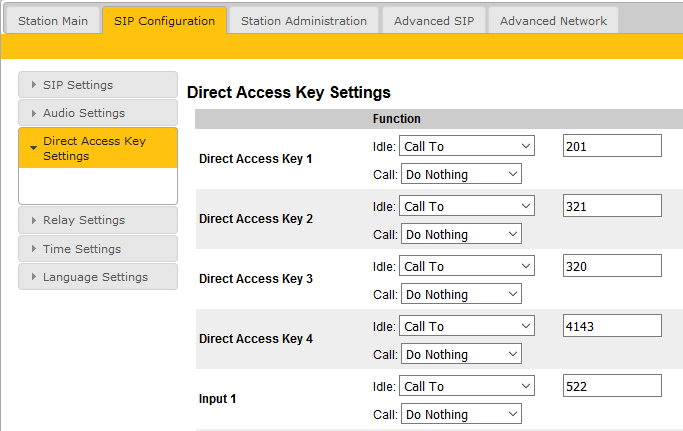Collapse Direct Access Key Settings section
The width and height of the screenshot is (683, 431).
coord(97,148)
